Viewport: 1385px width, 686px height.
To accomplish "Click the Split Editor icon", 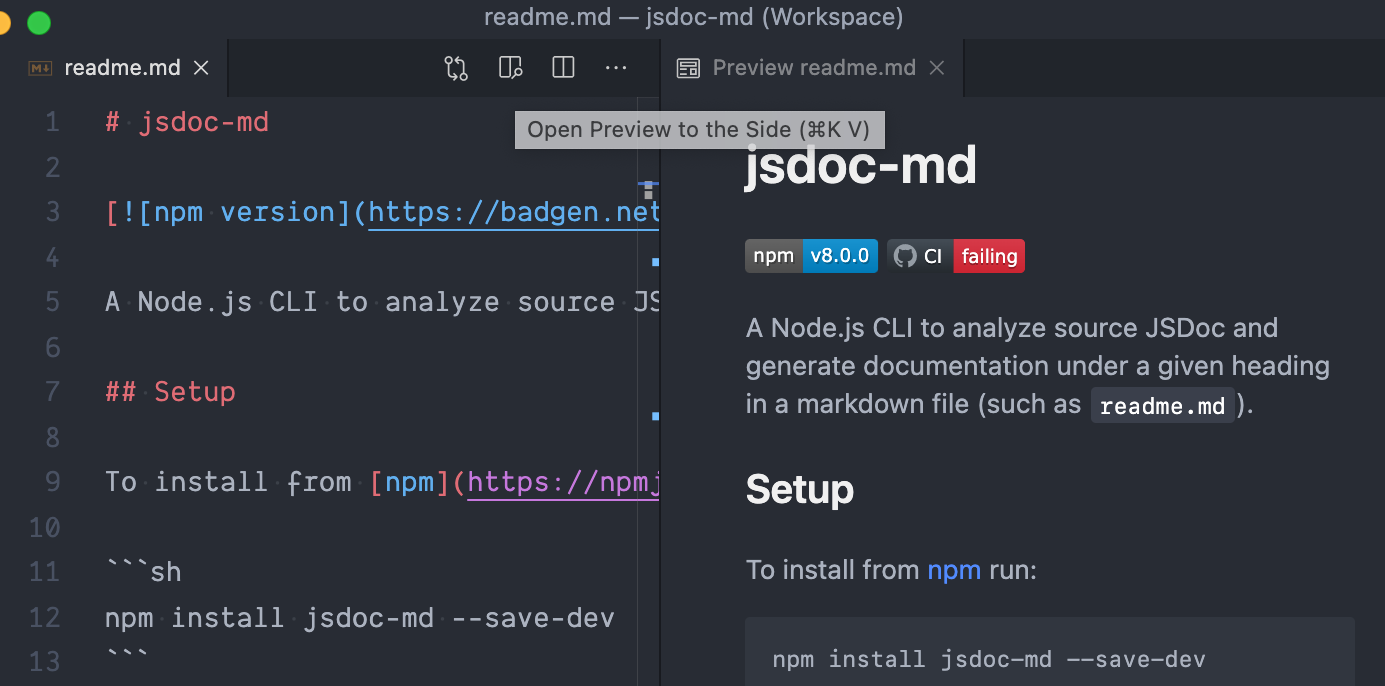I will [x=562, y=67].
